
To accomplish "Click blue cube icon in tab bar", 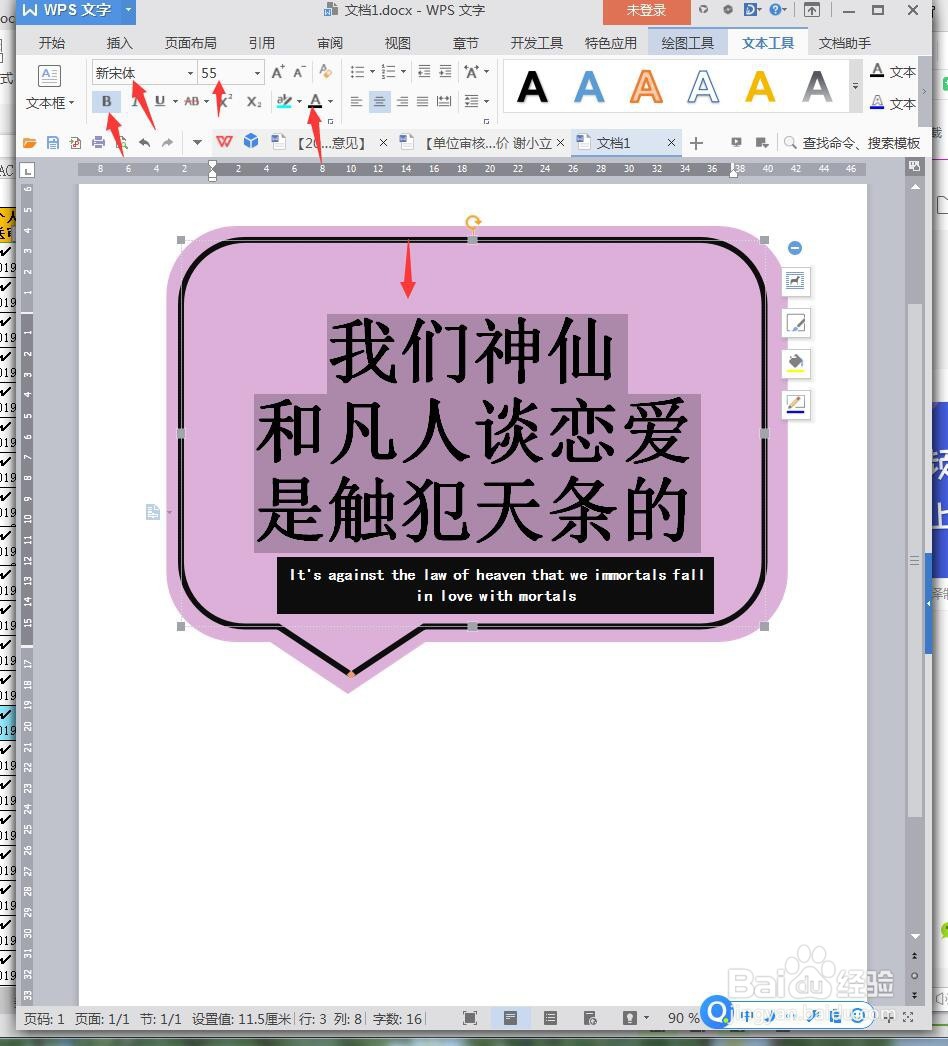I will pyautogui.click(x=251, y=141).
